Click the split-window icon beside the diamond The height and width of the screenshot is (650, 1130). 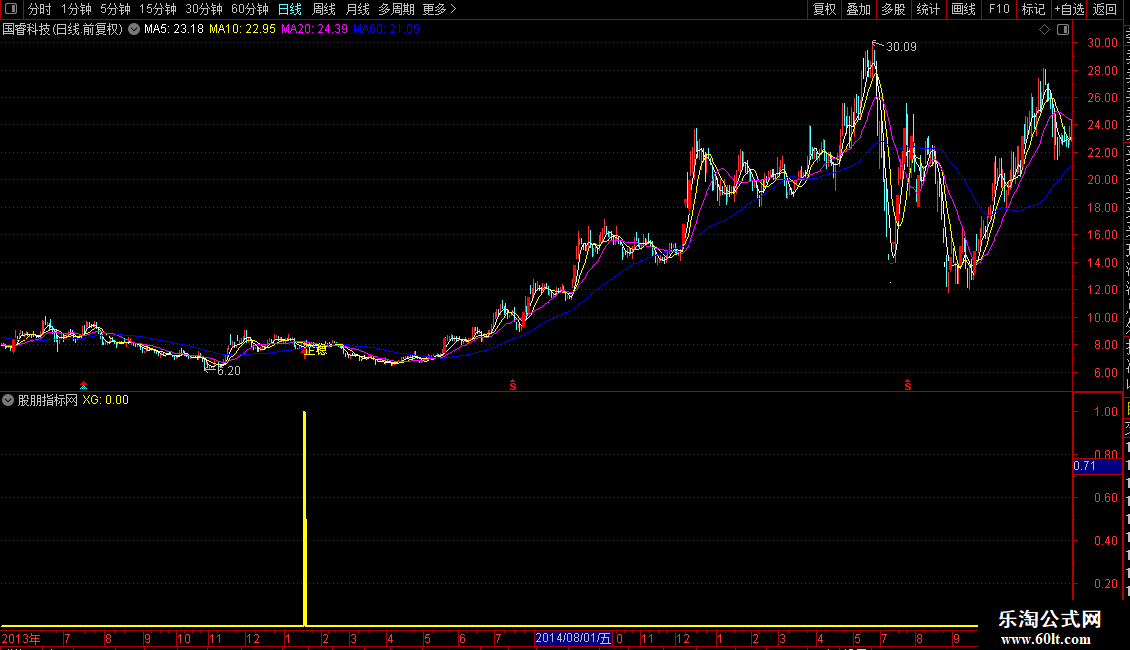pyautogui.click(x=1063, y=30)
